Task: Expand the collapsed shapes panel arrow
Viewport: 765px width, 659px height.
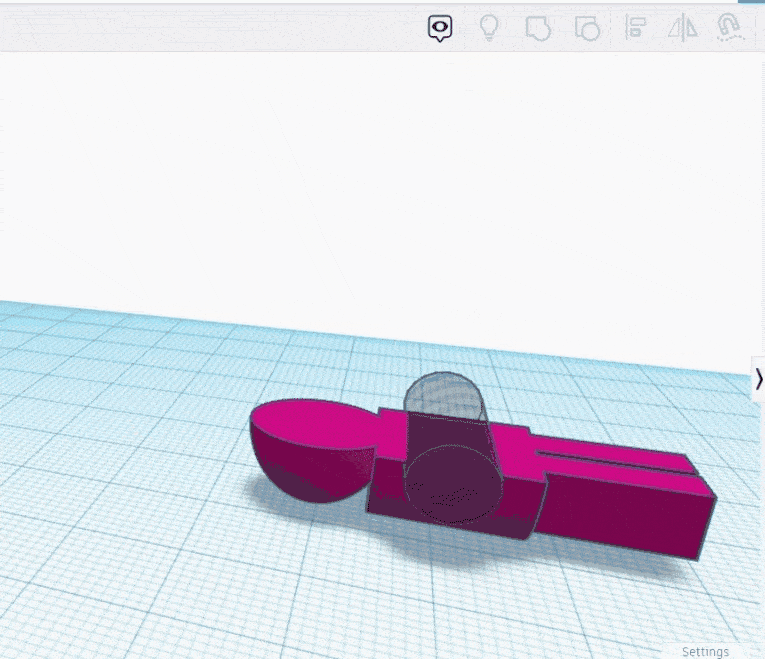Action: coord(759,379)
